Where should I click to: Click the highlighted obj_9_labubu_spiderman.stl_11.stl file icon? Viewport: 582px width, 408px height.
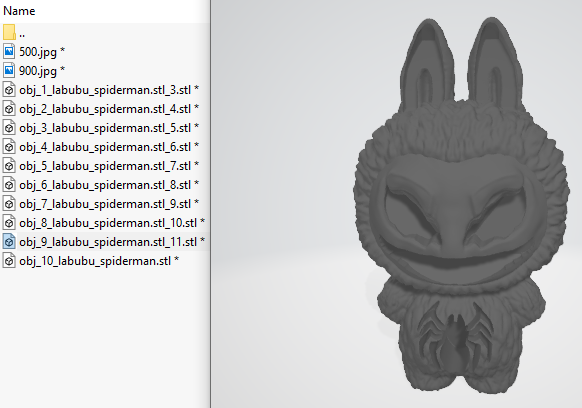(x=9, y=241)
